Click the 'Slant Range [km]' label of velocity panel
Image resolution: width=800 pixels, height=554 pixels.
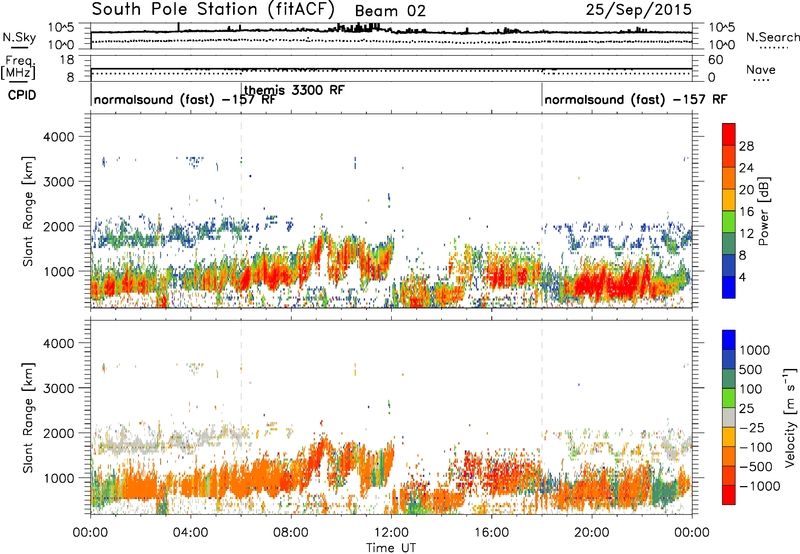coord(28,417)
